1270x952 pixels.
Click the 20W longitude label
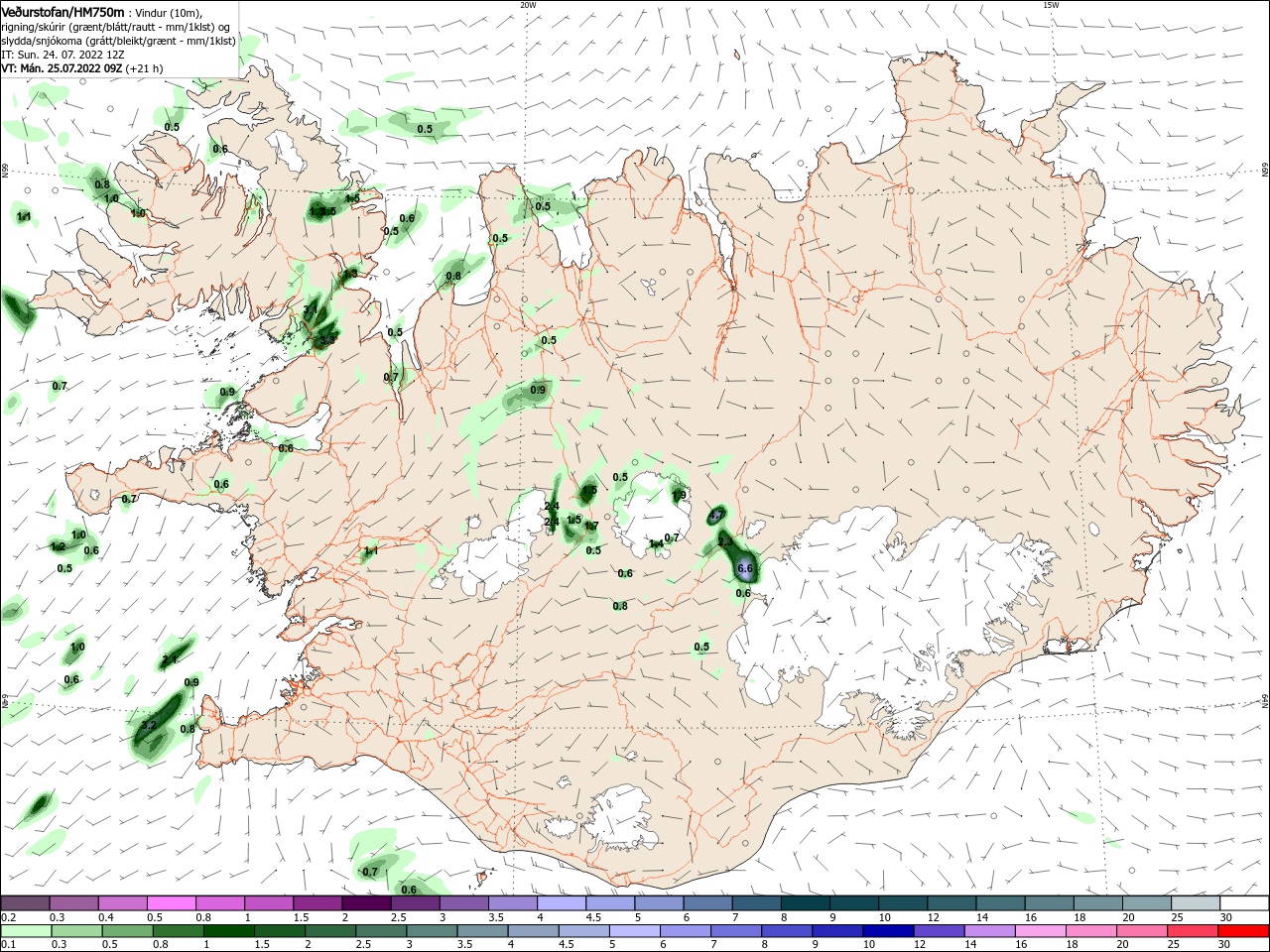(528, 4)
